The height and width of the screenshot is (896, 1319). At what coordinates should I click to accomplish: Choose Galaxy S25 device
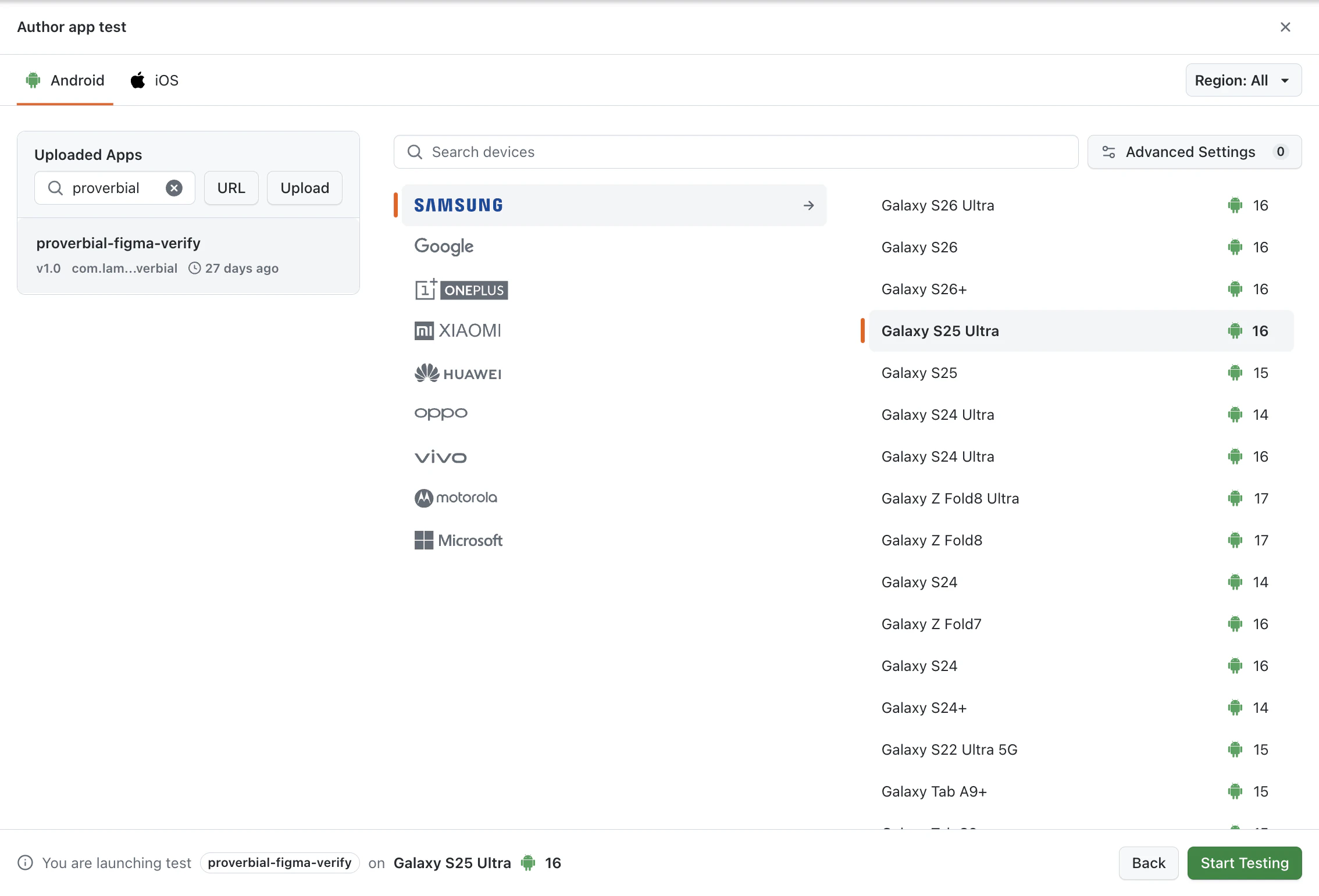tap(1081, 373)
